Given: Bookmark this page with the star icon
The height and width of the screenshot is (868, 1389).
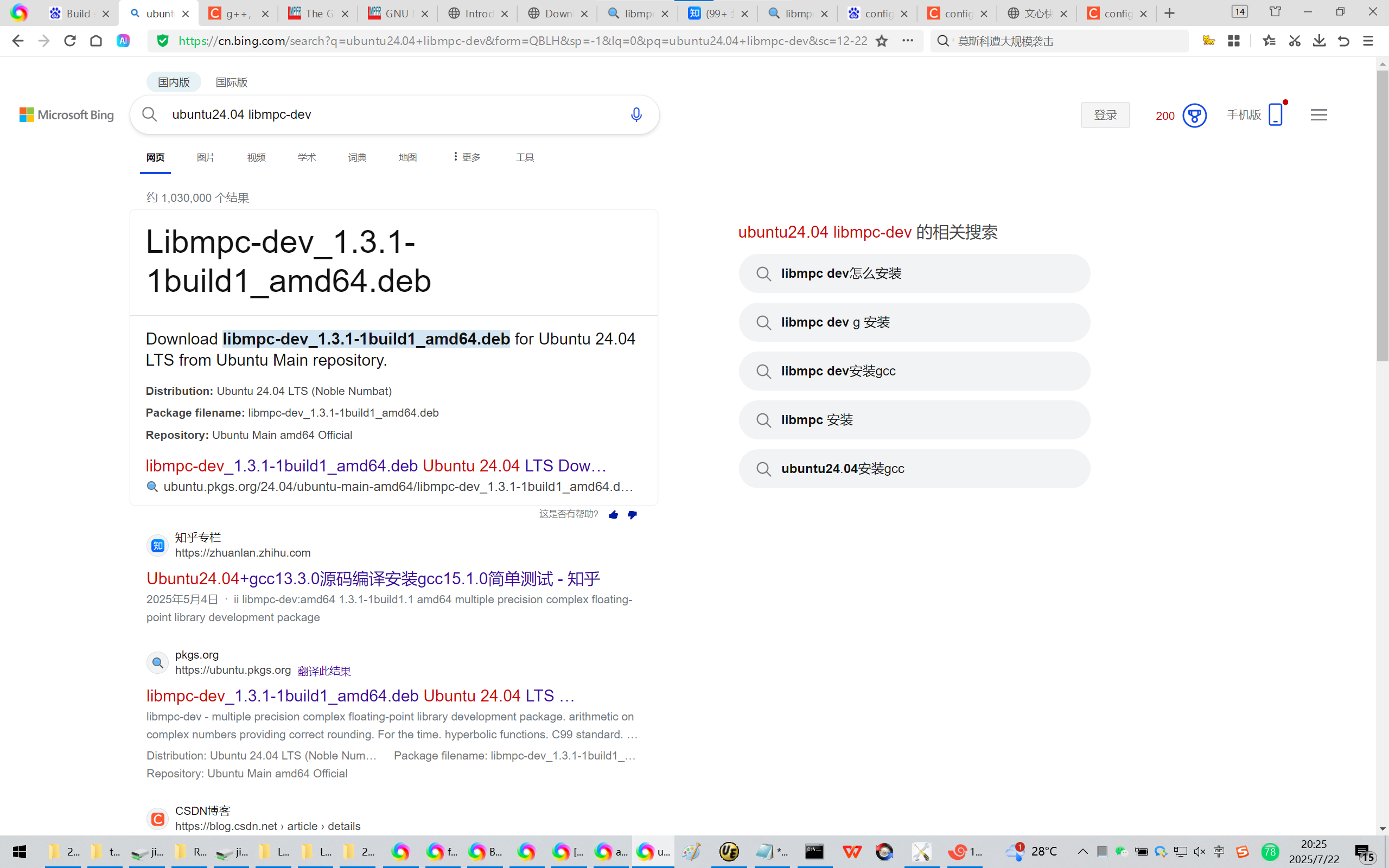Looking at the screenshot, I should coord(882,41).
